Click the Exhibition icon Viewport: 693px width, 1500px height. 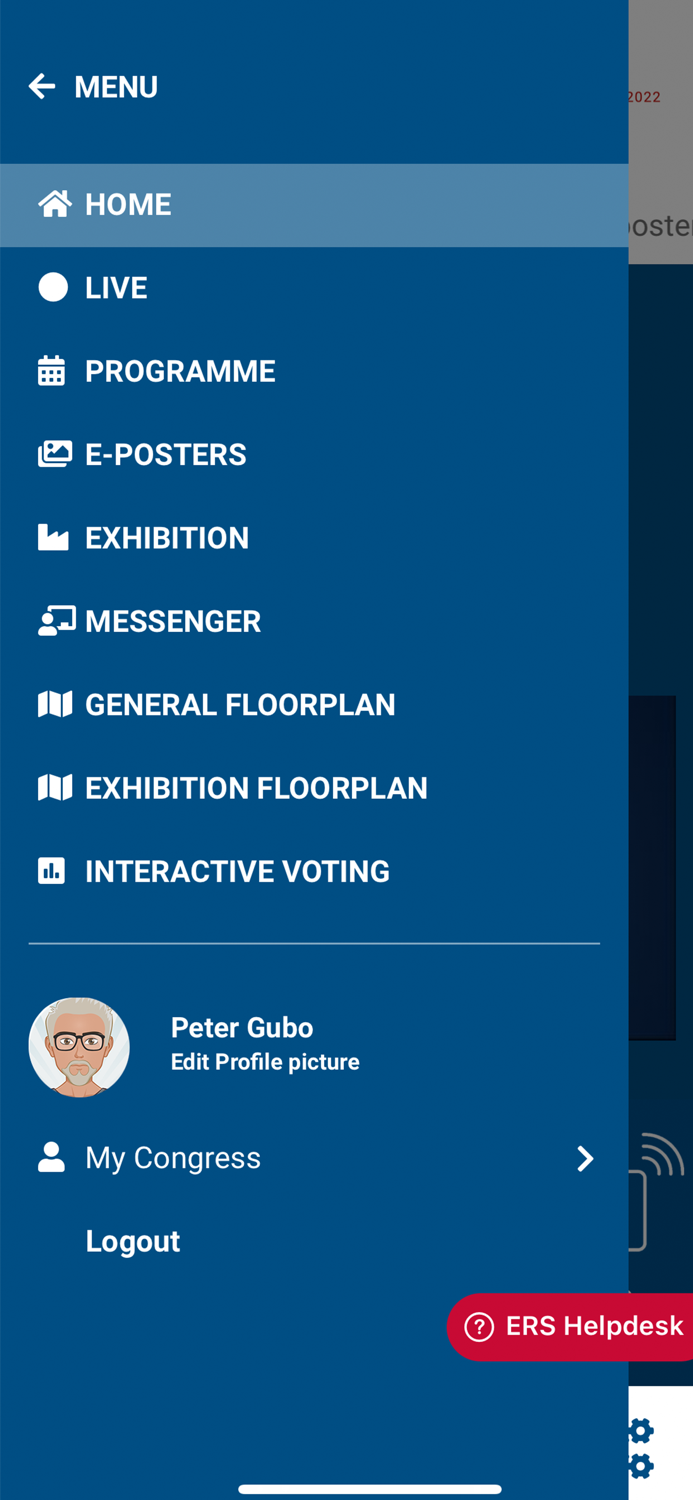[x=53, y=538]
